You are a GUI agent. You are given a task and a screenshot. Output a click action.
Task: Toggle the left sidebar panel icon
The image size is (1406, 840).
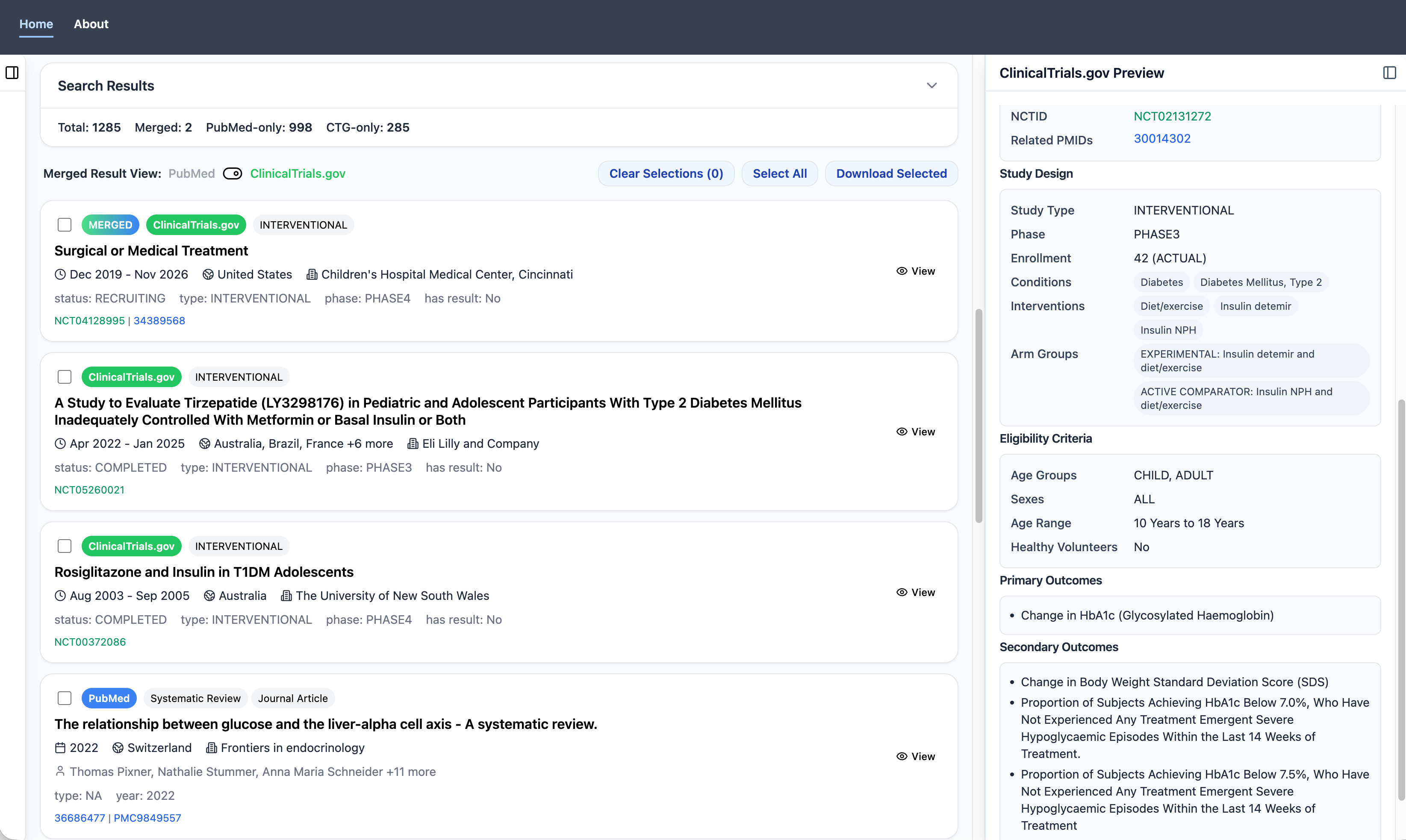pyautogui.click(x=12, y=73)
